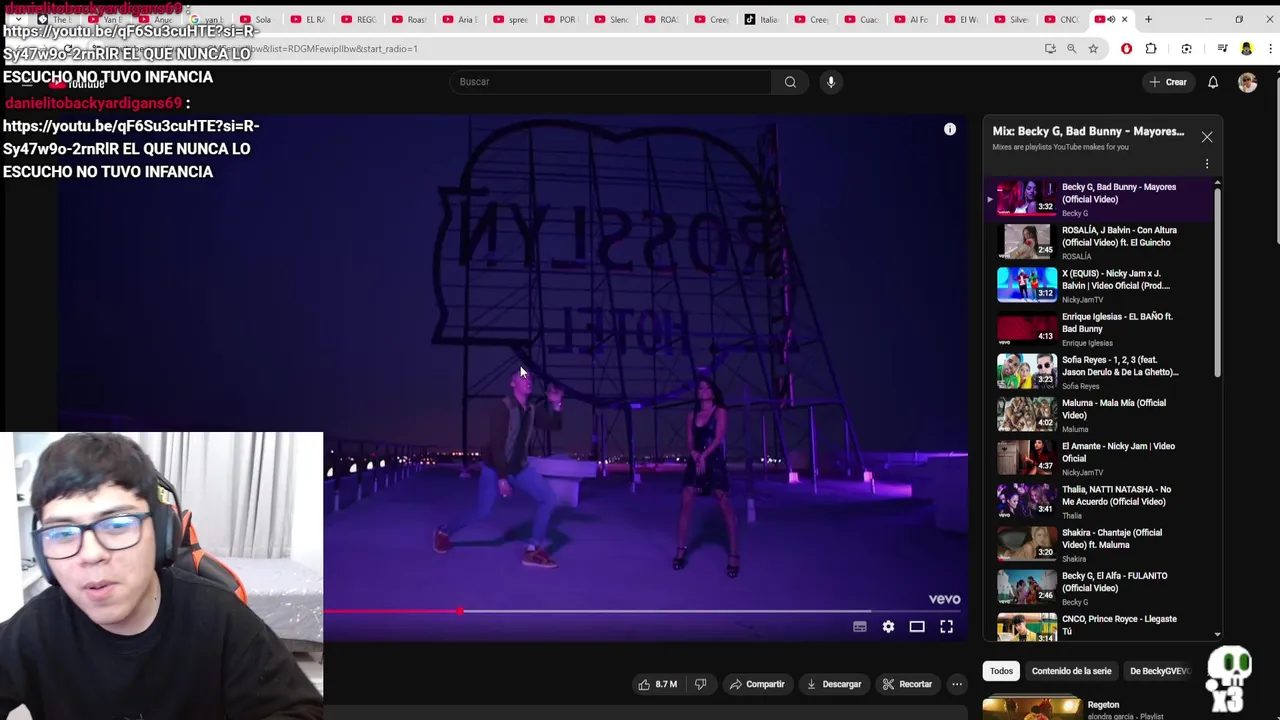This screenshot has width=1280, height=720.
Task: Open the zoom magnifier in address bar
Action: pos(1071,48)
